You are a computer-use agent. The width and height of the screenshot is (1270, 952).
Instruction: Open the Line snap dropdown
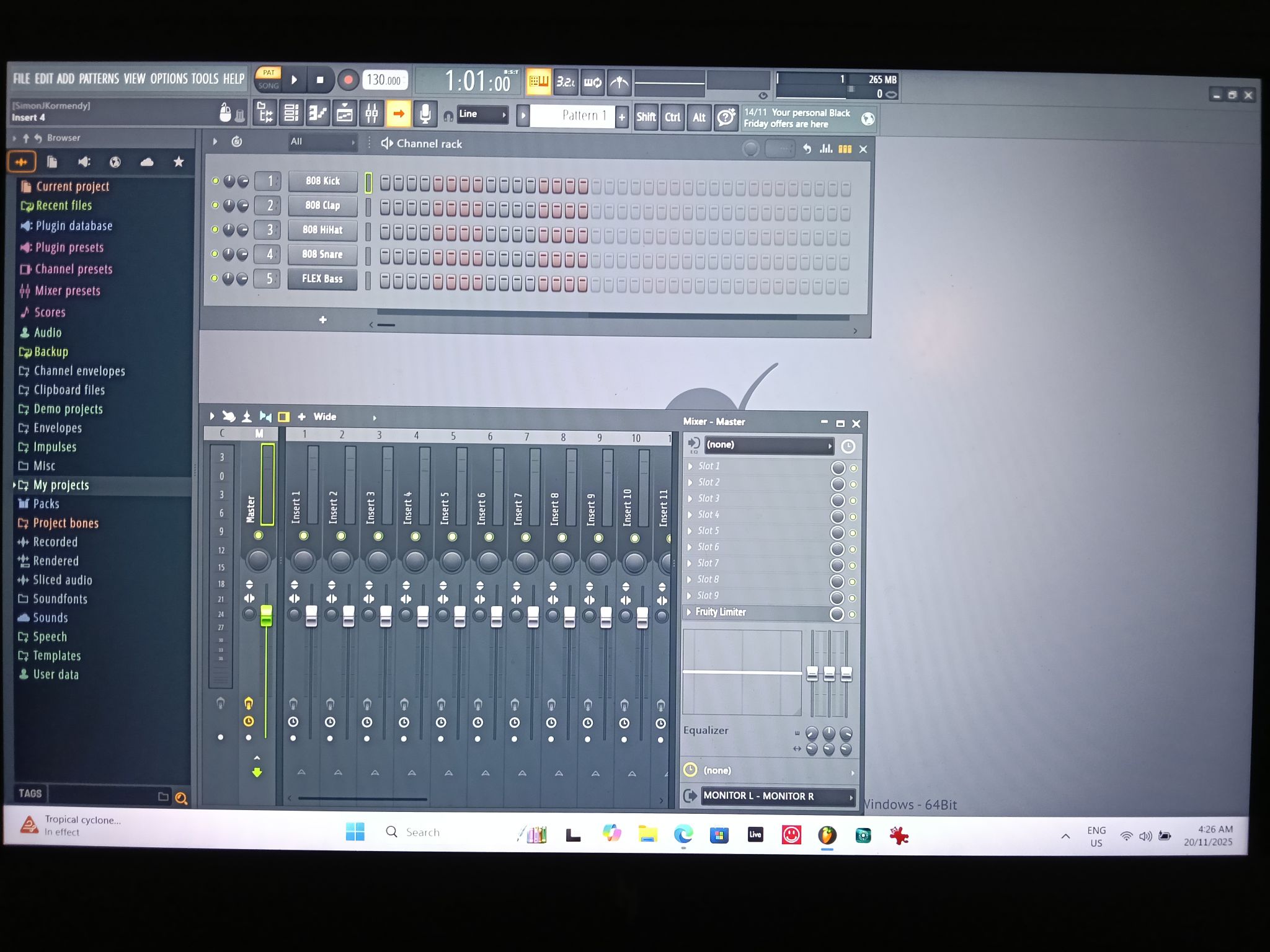[x=482, y=115]
